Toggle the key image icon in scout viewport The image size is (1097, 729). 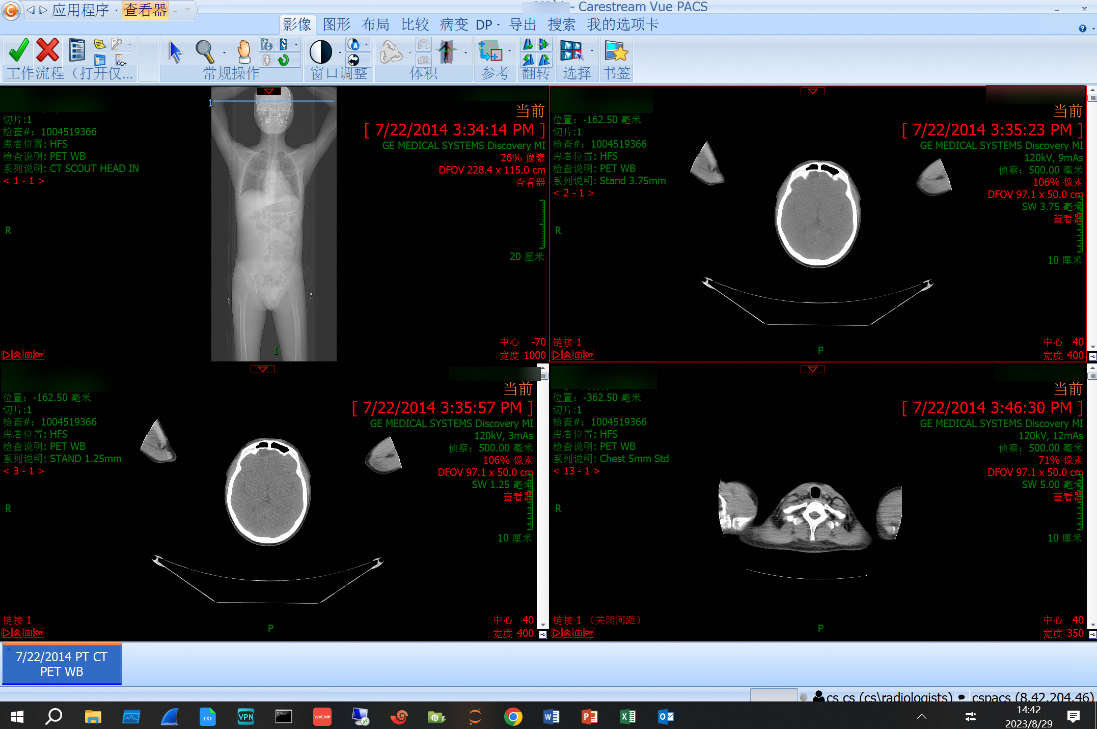coord(39,355)
